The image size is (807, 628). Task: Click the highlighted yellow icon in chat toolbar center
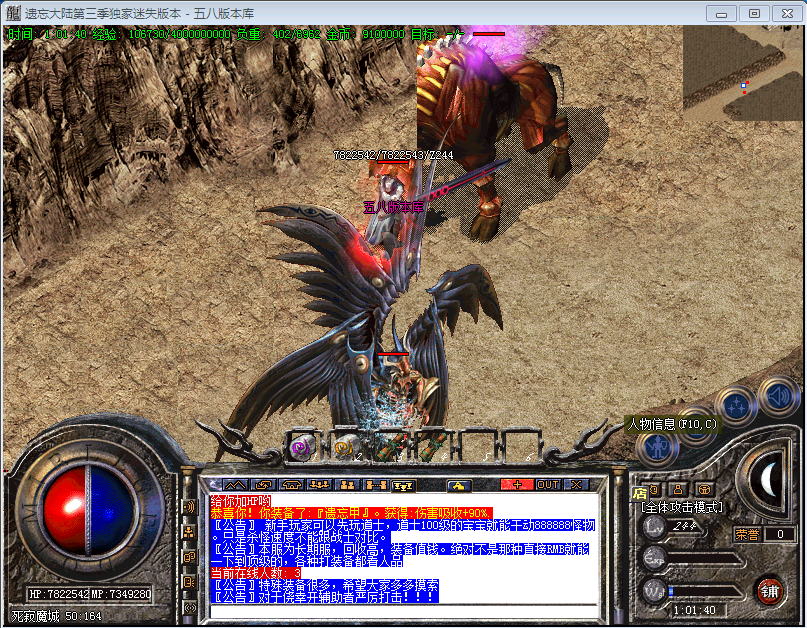[459, 485]
